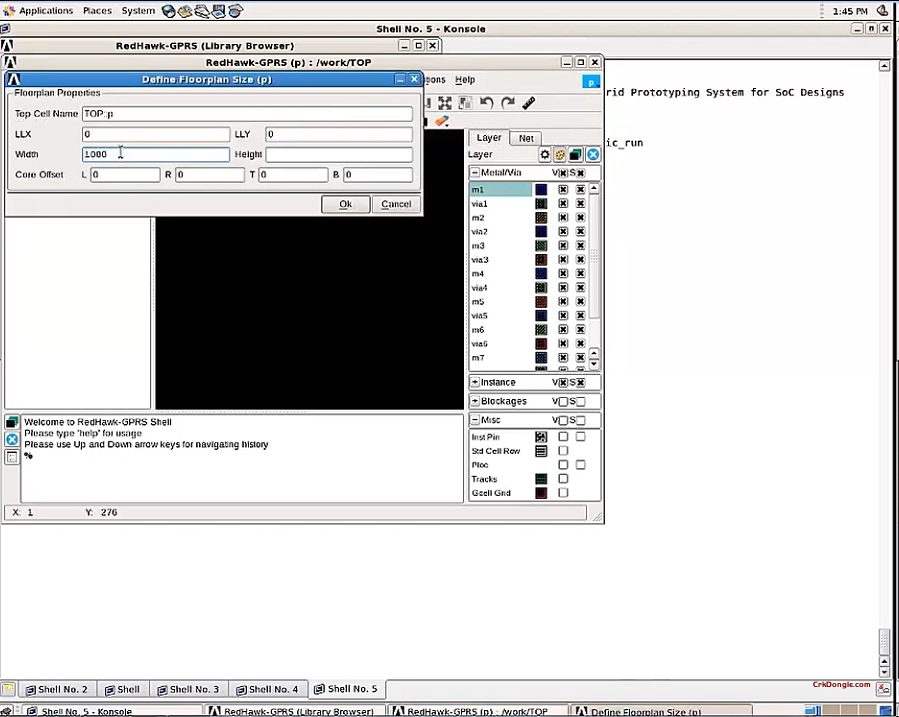This screenshot has height=717, width=899.
Task: Click the Height input field
Action: [338, 154]
